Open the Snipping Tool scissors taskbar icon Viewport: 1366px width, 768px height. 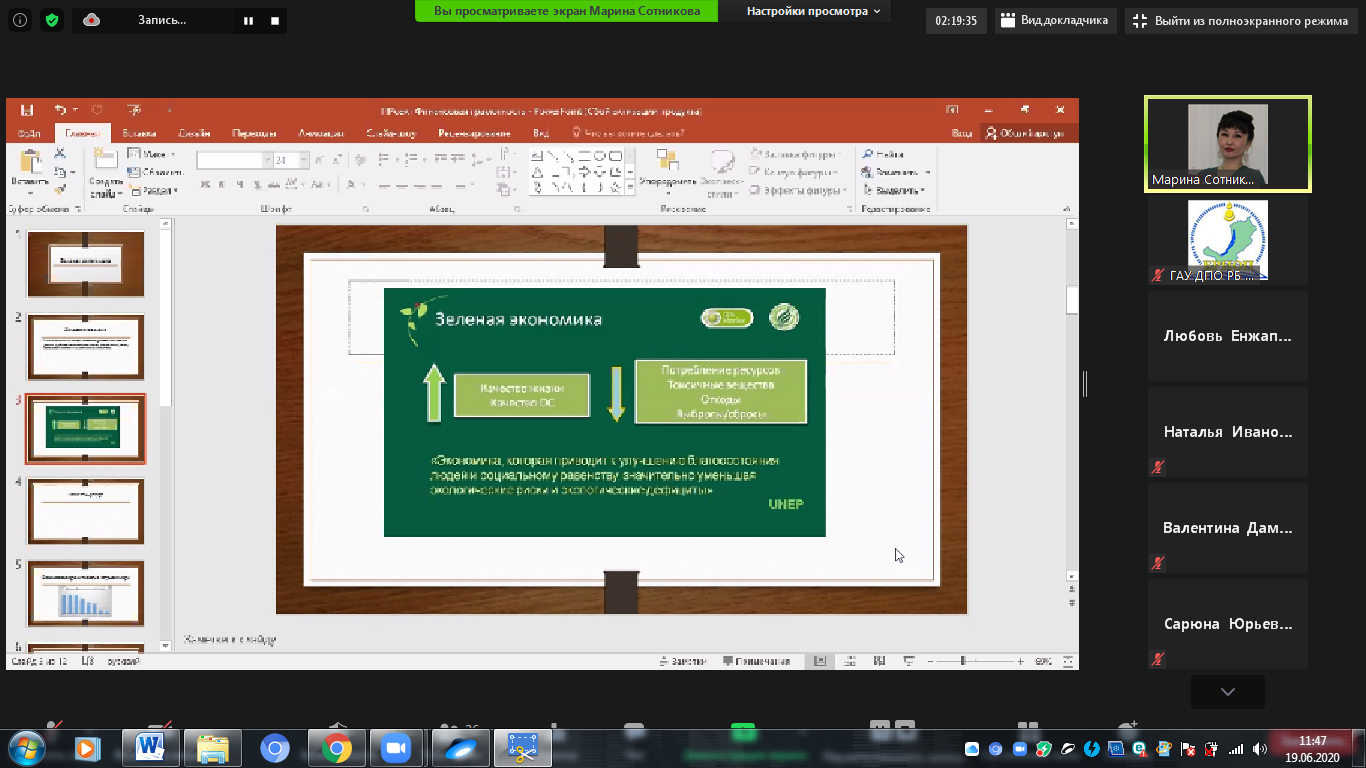coord(521,747)
